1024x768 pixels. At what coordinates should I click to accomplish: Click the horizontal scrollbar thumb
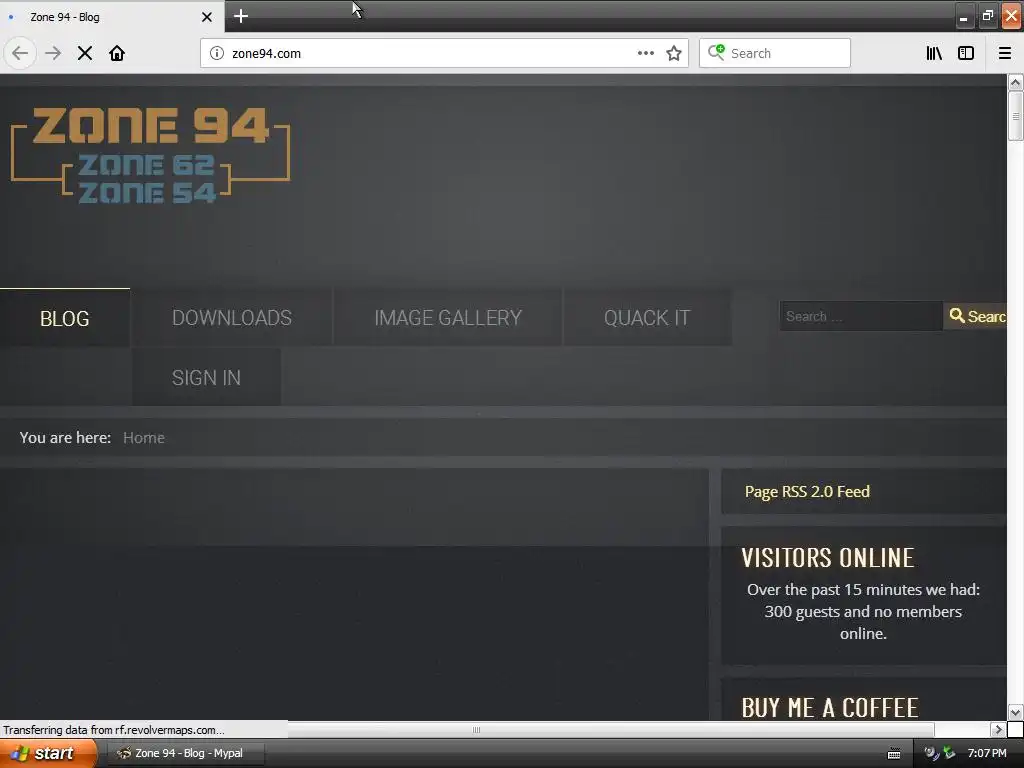pyautogui.click(x=477, y=729)
